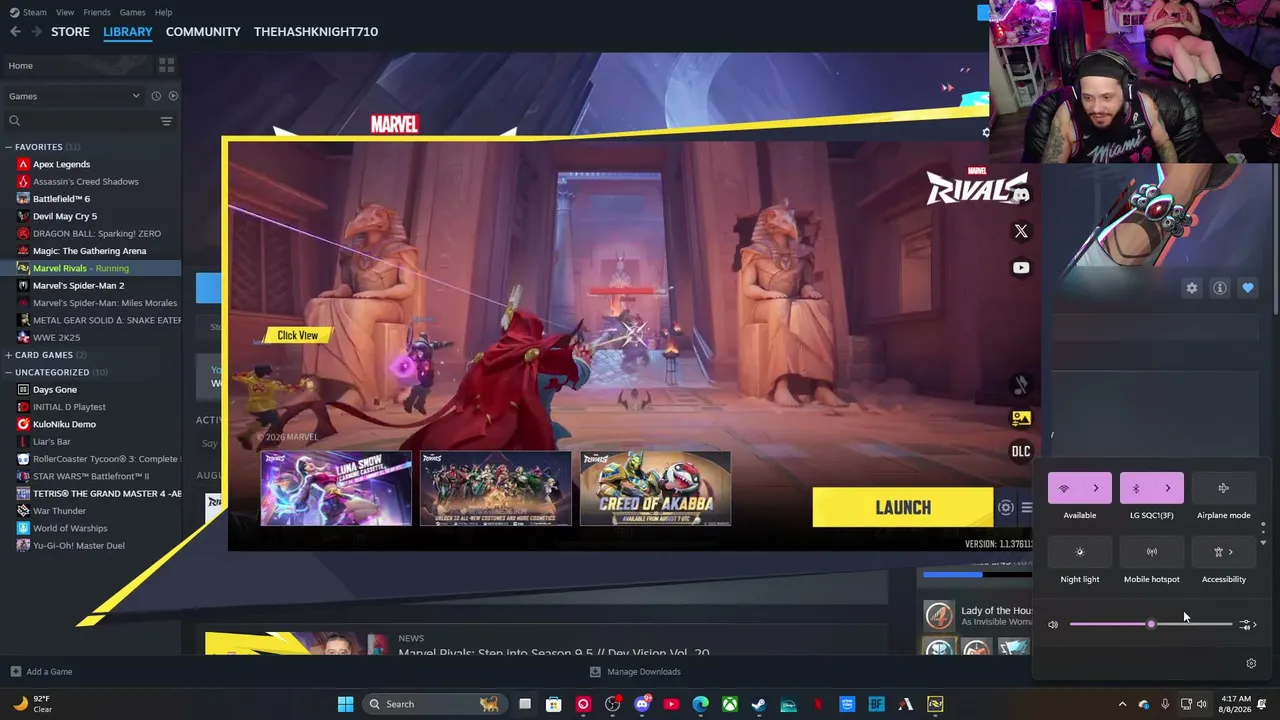Open Manage Downloads
The height and width of the screenshot is (720, 1280).
coord(635,672)
